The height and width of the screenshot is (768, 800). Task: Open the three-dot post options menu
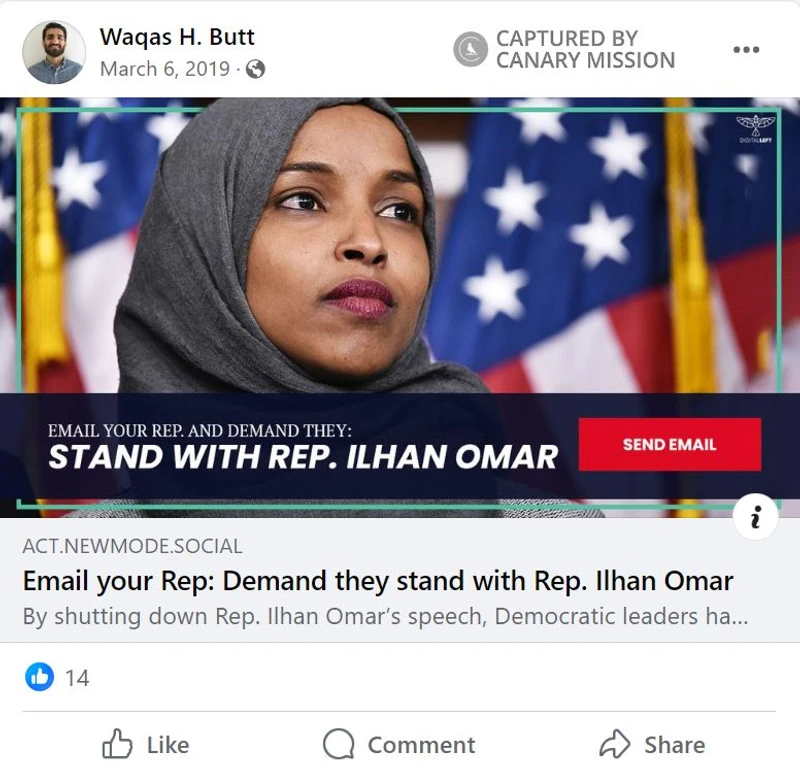tap(746, 49)
